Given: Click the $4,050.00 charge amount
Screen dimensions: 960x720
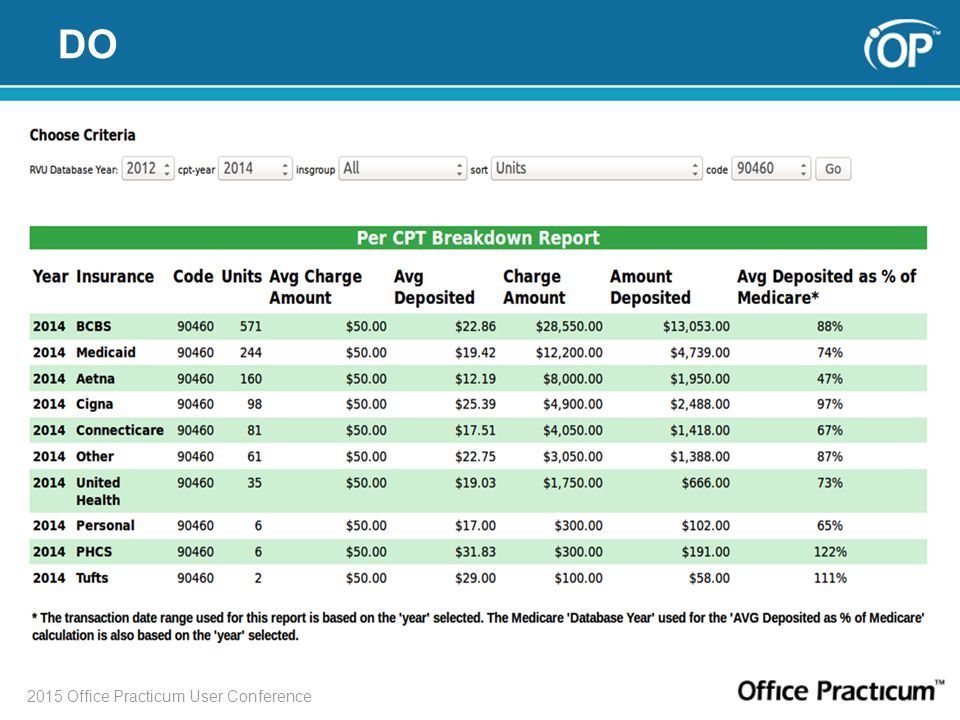Looking at the screenshot, I should coord(572,431).
